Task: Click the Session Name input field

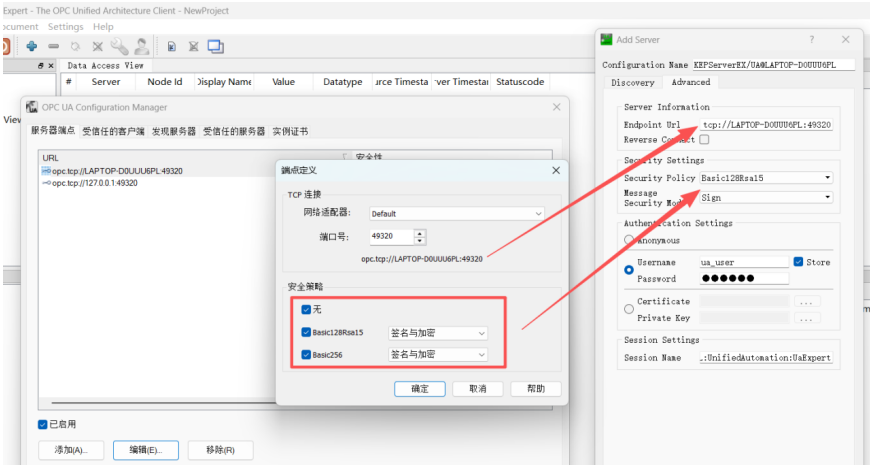Action: click(766, 358)
